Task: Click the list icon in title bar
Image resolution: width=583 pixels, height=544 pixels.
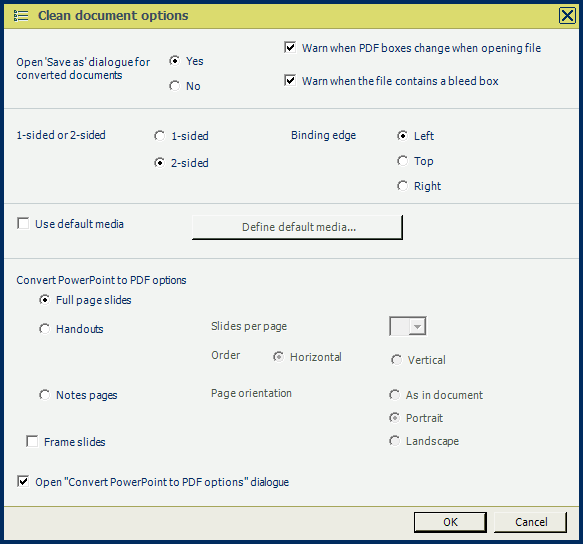Action: pos(21,16)
